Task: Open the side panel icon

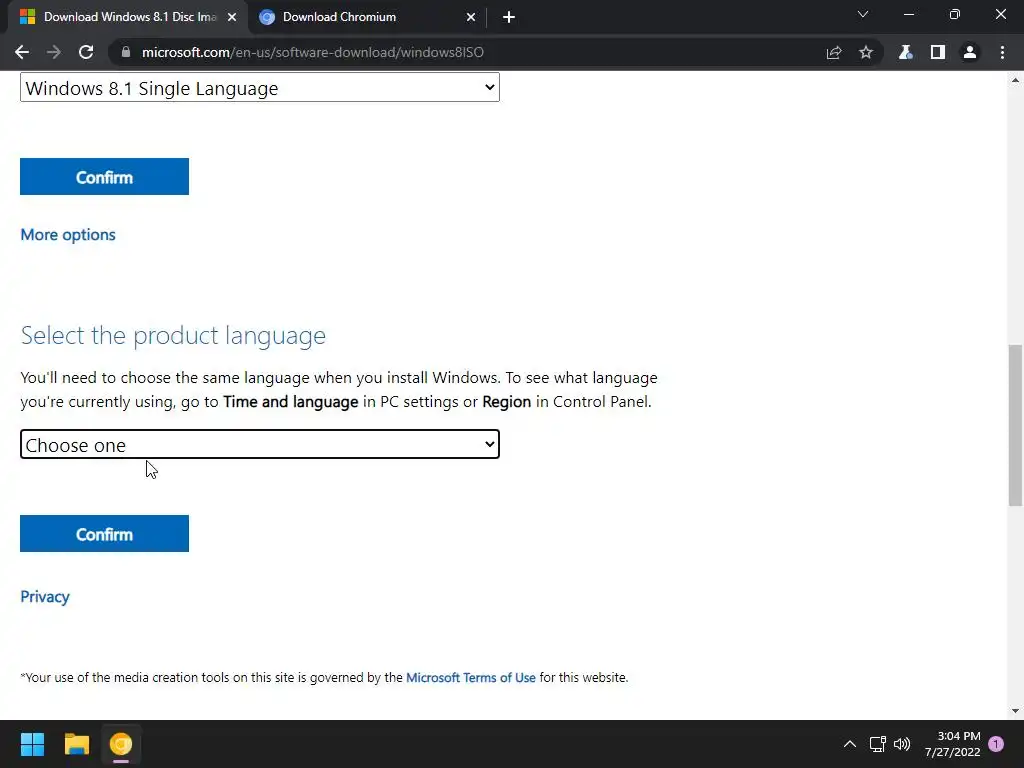Action: tap(938, 52)
